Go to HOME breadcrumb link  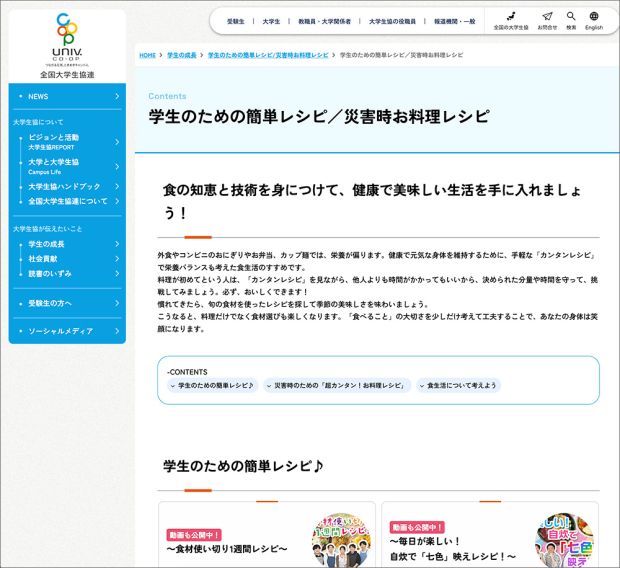coord(147,55)
